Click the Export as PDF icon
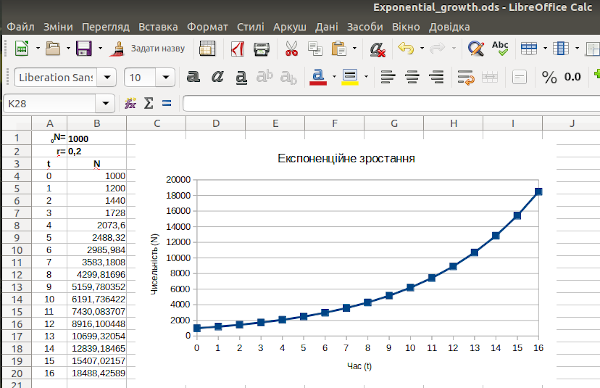This screenshot has width=600, height=388. [x=237, y=49]
